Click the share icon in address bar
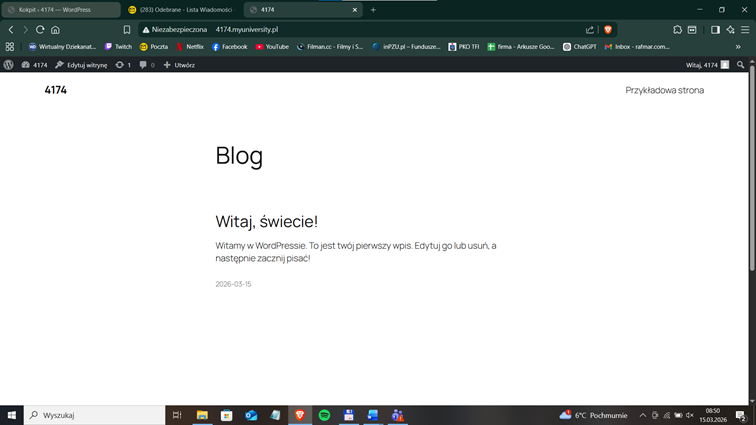This screenshot has width=756, height=425. click(590, 30)
